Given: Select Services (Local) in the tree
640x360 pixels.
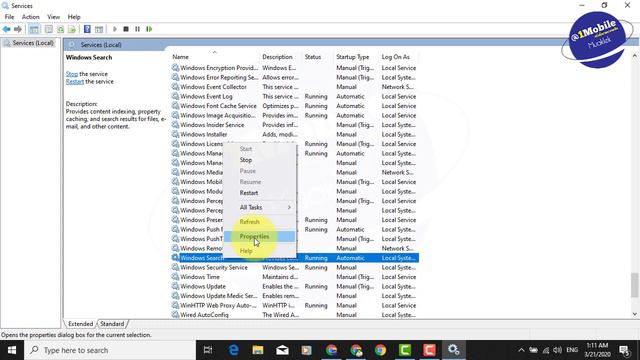Looking at the screenshot, I should [33, 43].
